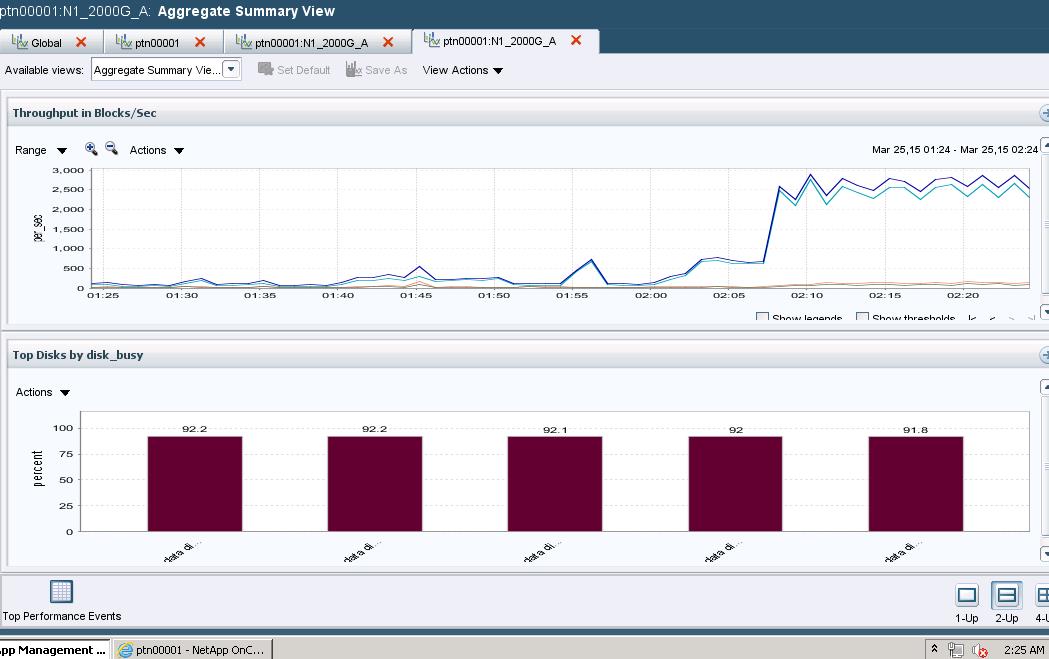Close the ptn00001 tab
1049x659 pixels.
click(200, 42)
